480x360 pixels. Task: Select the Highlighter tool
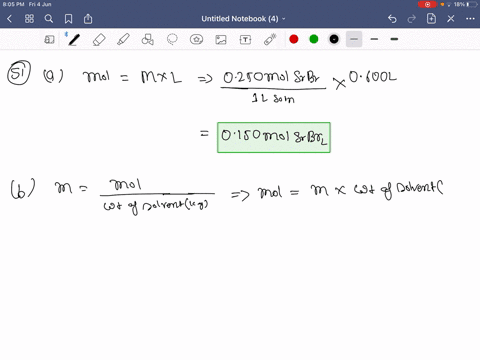123,40
